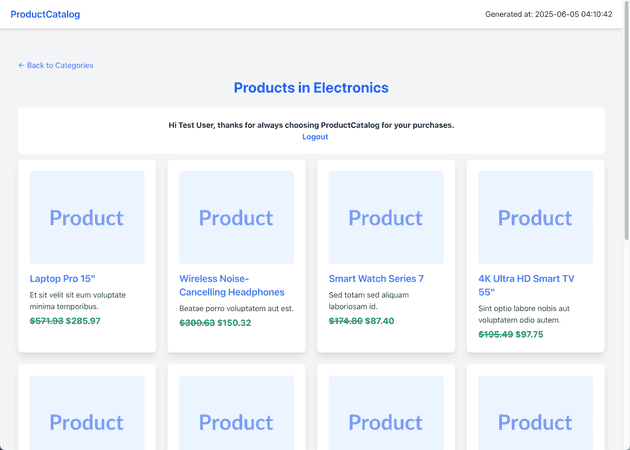Image resolution: width=630 pixels, height=450 pixels.
Task: Go back via Back to Categories link
Action: click(56, 65)
